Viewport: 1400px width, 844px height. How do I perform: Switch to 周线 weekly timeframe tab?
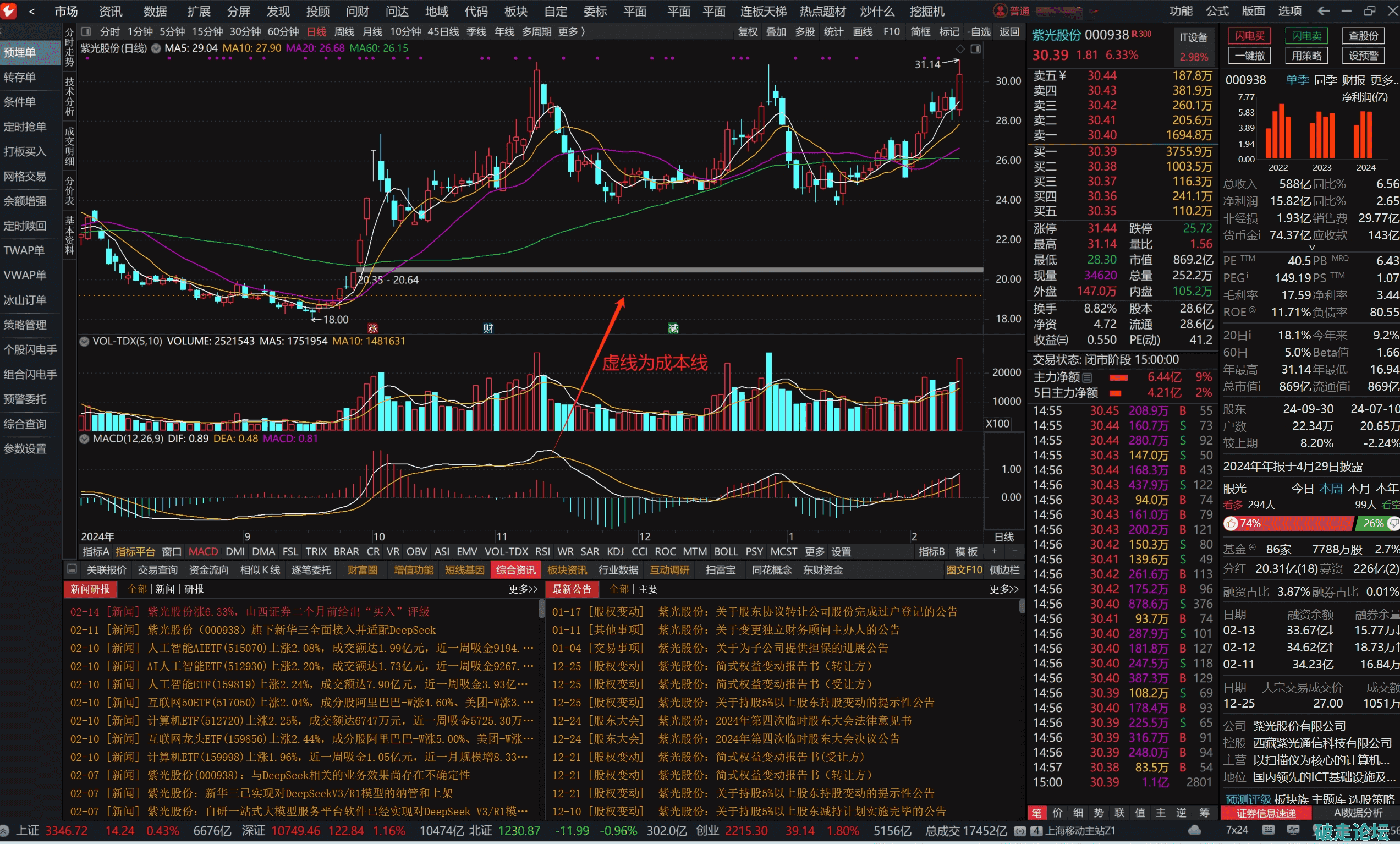click(x=344, y=32)
